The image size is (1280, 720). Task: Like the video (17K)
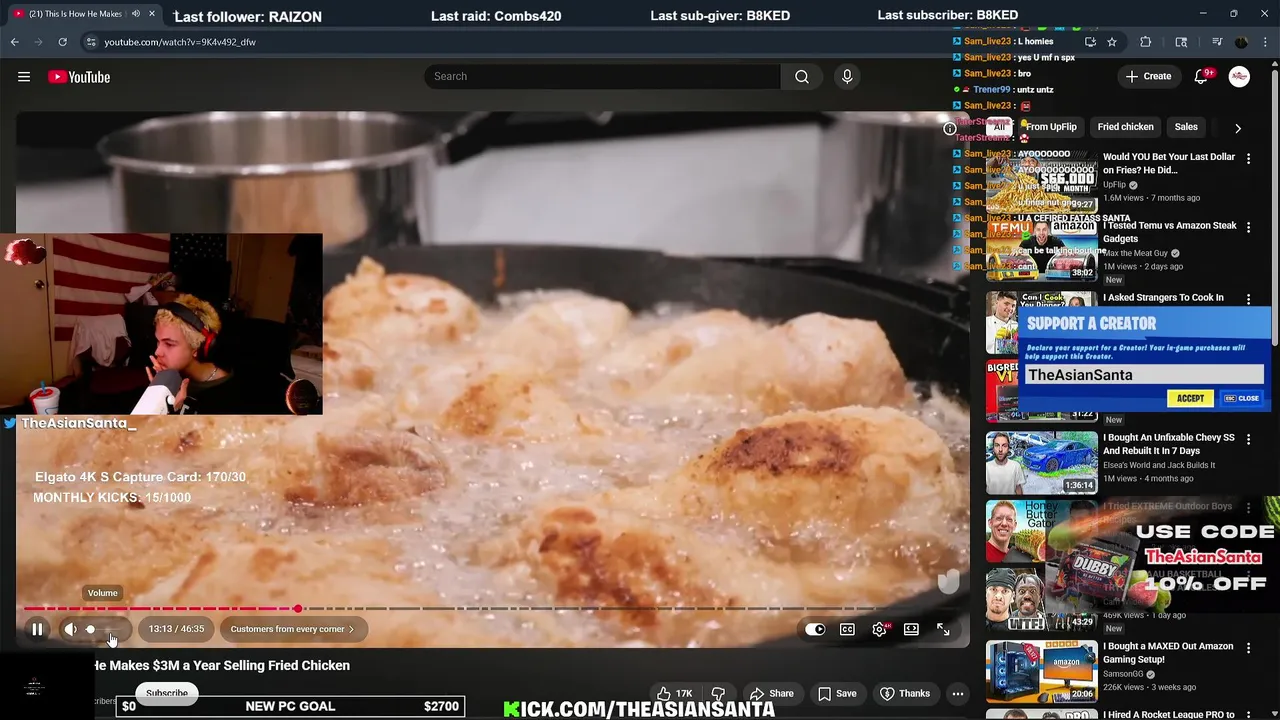point(675,693)
